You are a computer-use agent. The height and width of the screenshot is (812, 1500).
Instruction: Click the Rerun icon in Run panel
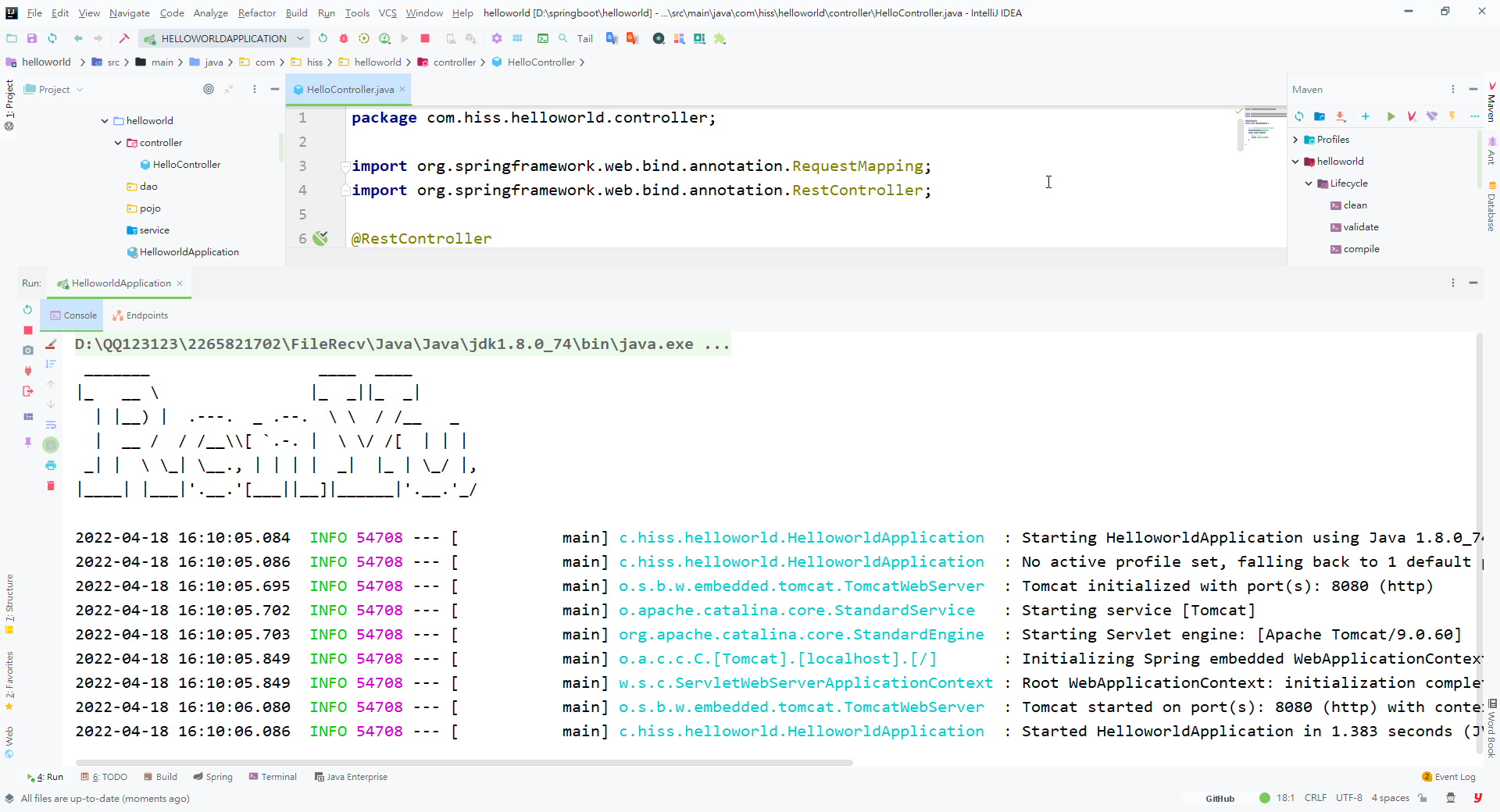point(28,310)
